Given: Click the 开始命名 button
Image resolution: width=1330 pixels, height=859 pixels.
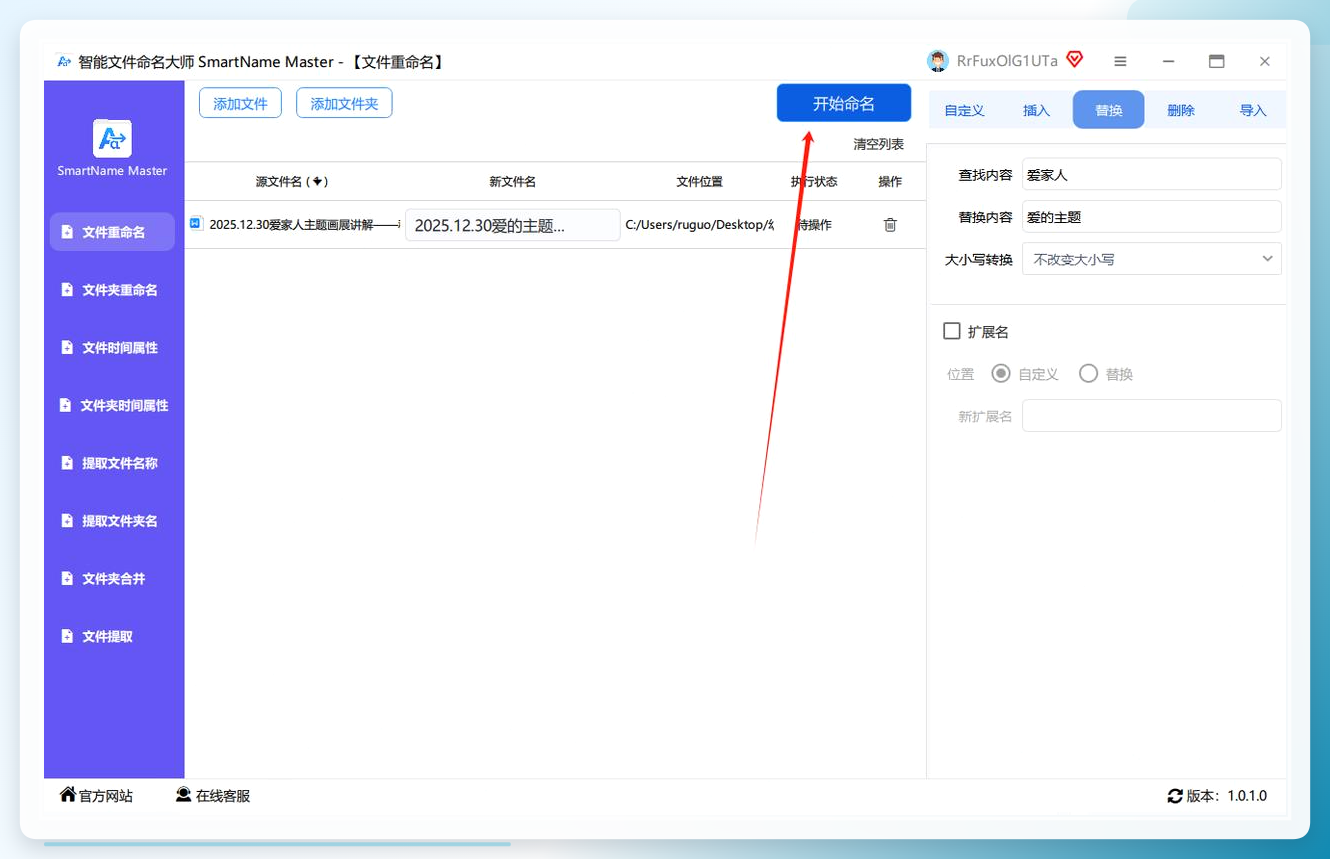Looking at the screenshot, I should click(x=844, y=103).
